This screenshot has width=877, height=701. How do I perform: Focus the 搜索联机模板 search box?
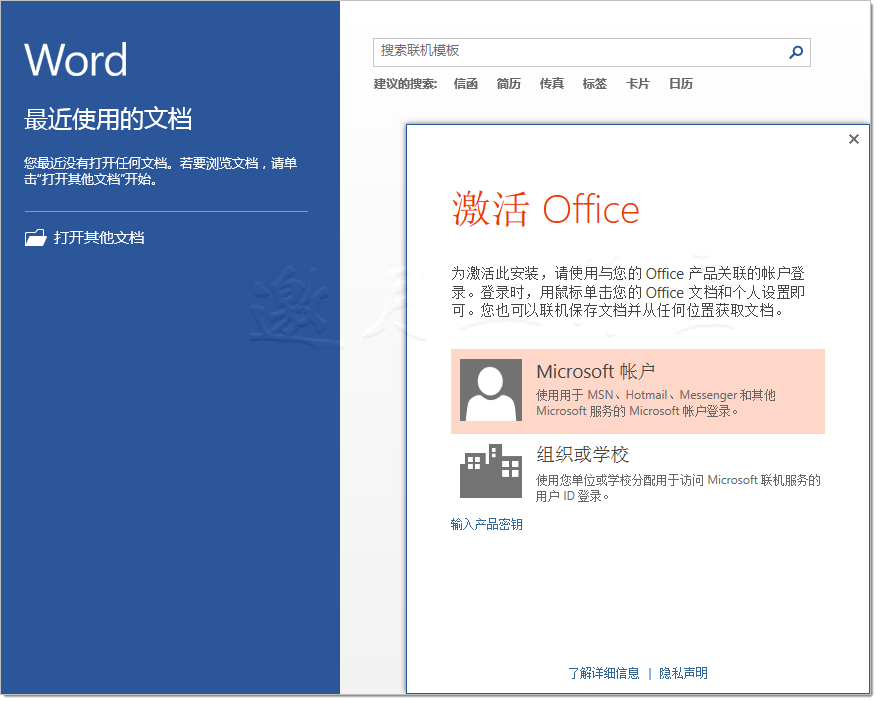591,52
